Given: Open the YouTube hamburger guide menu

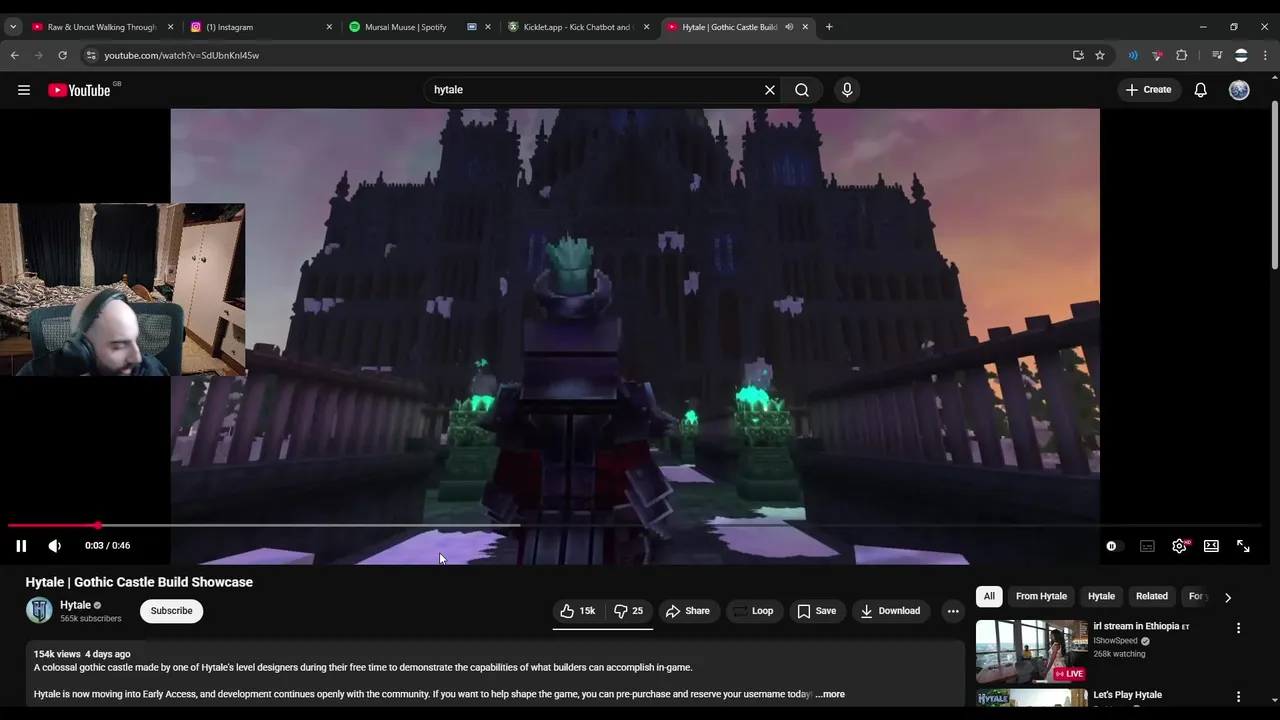Looking at the screenshot, I should click(x=24, y=90).
